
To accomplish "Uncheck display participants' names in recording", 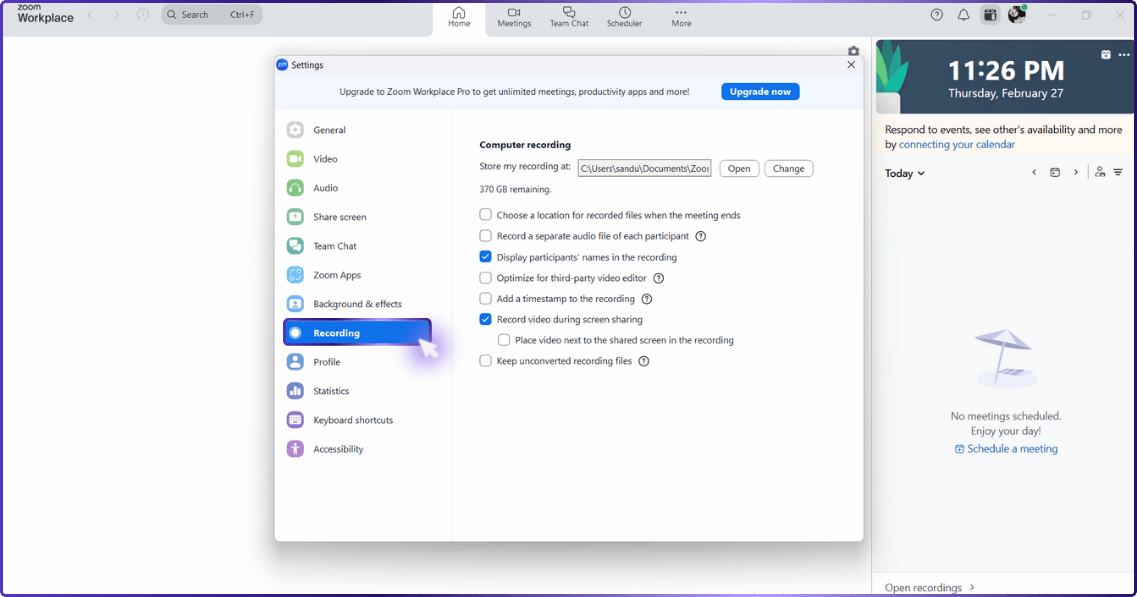I will coord(485,257).
